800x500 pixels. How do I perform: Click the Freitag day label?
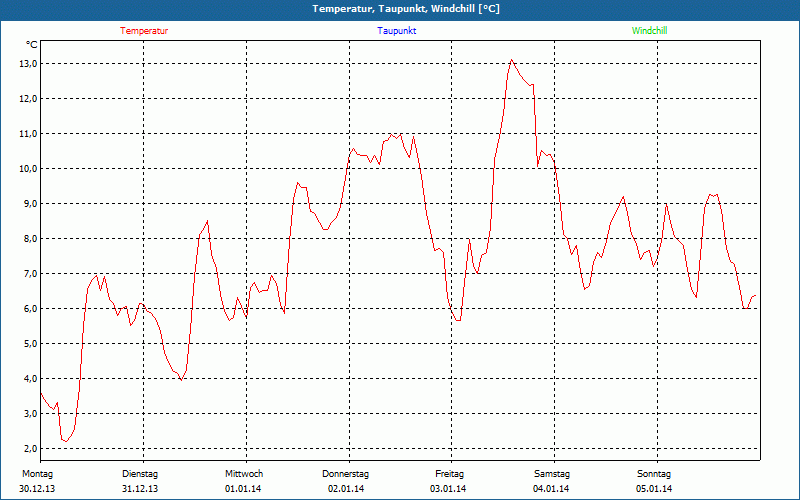(449, 474)
